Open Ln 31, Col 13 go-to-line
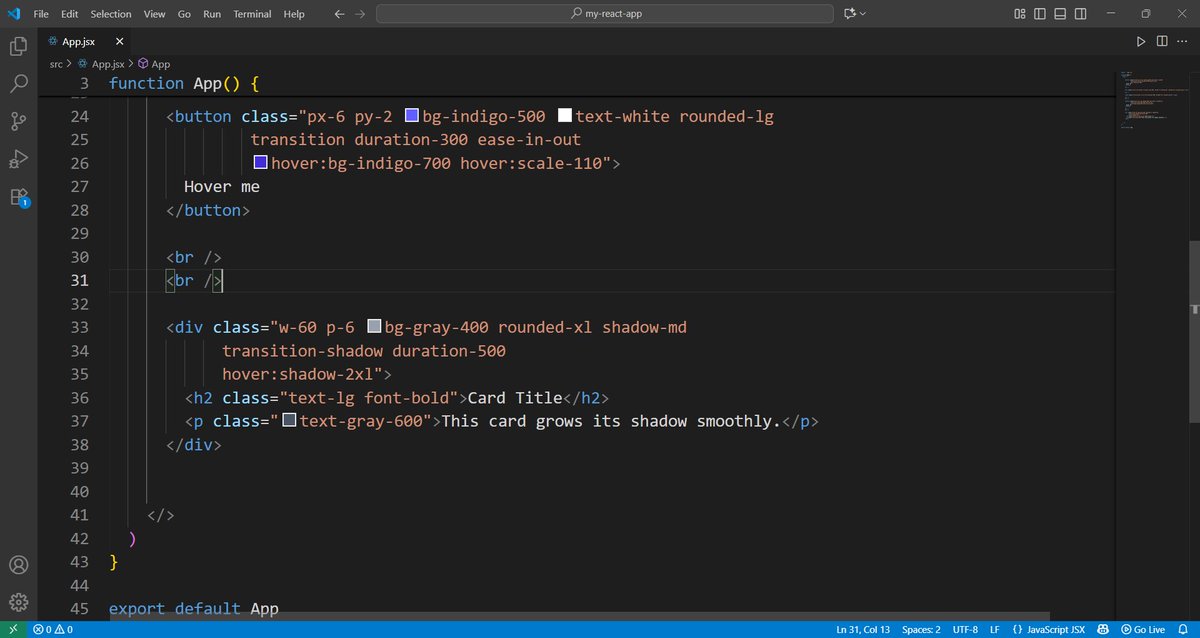Viewport: 1200px width, 638px height. (863, 630)
